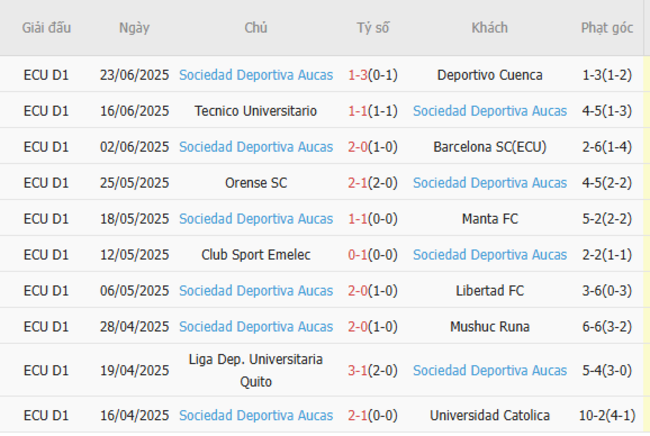
Task: Select the 10-2(4-1) corner kicks cell
Action: pyautogui.click(x=607, y=415)
